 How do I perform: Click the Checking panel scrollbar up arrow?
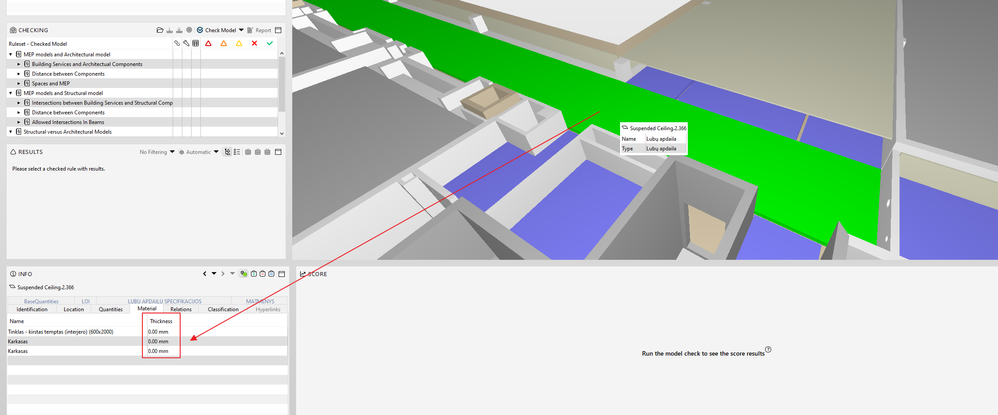pos(281,53)
